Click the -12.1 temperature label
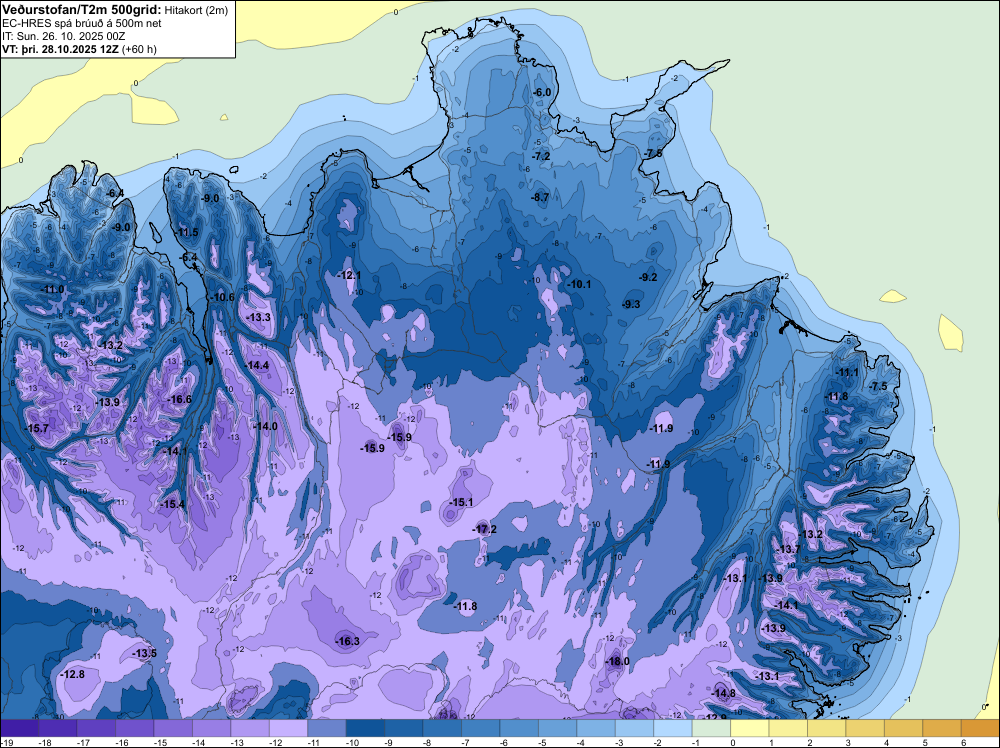 (348, 275)
